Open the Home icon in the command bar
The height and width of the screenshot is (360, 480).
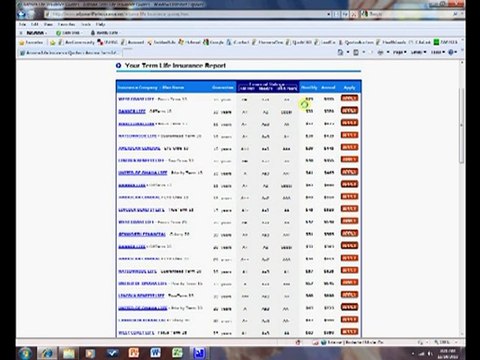pos(340,52)
